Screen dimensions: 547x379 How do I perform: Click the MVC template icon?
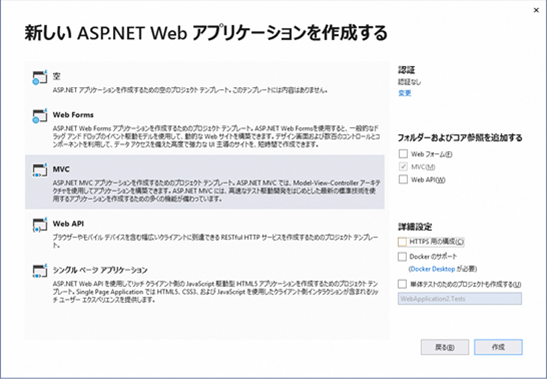coord(39,170)
